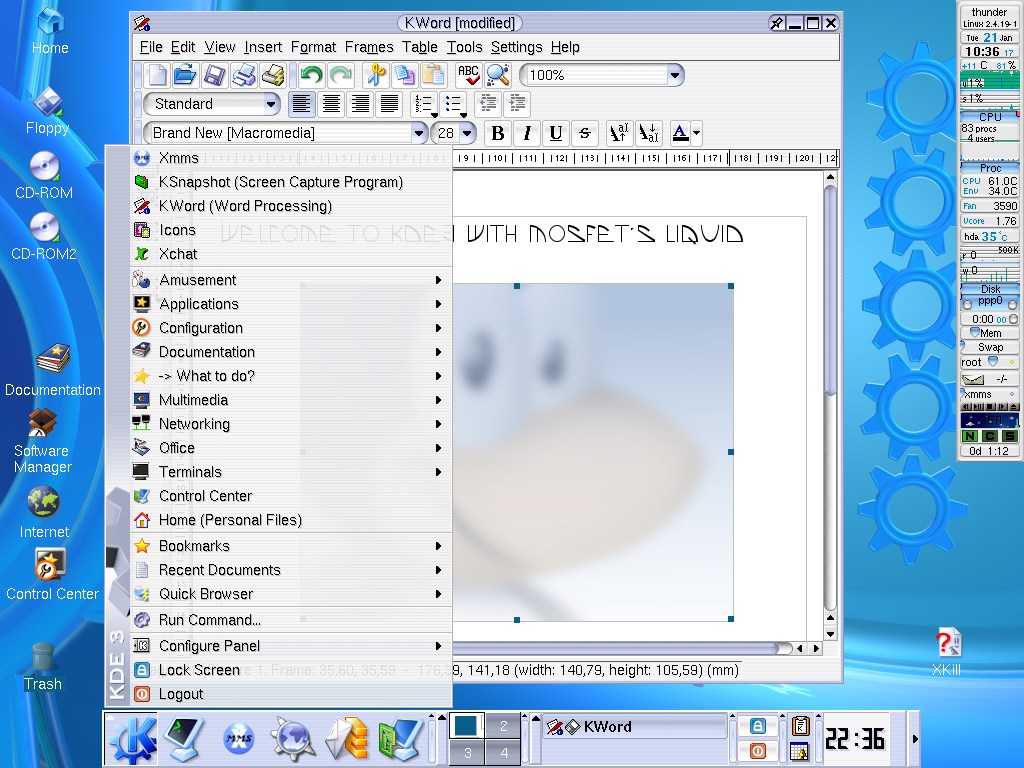Toggle bold formatting
The width and height of the screenshot is (1024, 768).
coord(498,133)
